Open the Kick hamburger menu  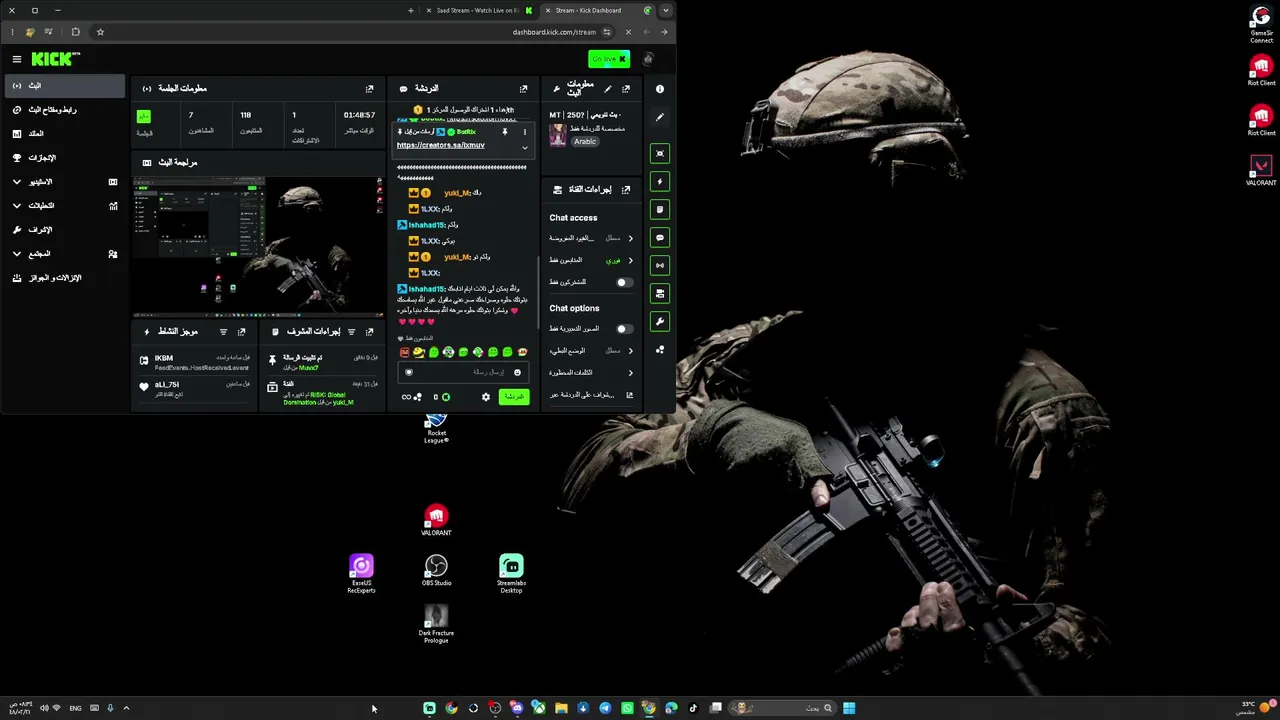tap(16, 59)
